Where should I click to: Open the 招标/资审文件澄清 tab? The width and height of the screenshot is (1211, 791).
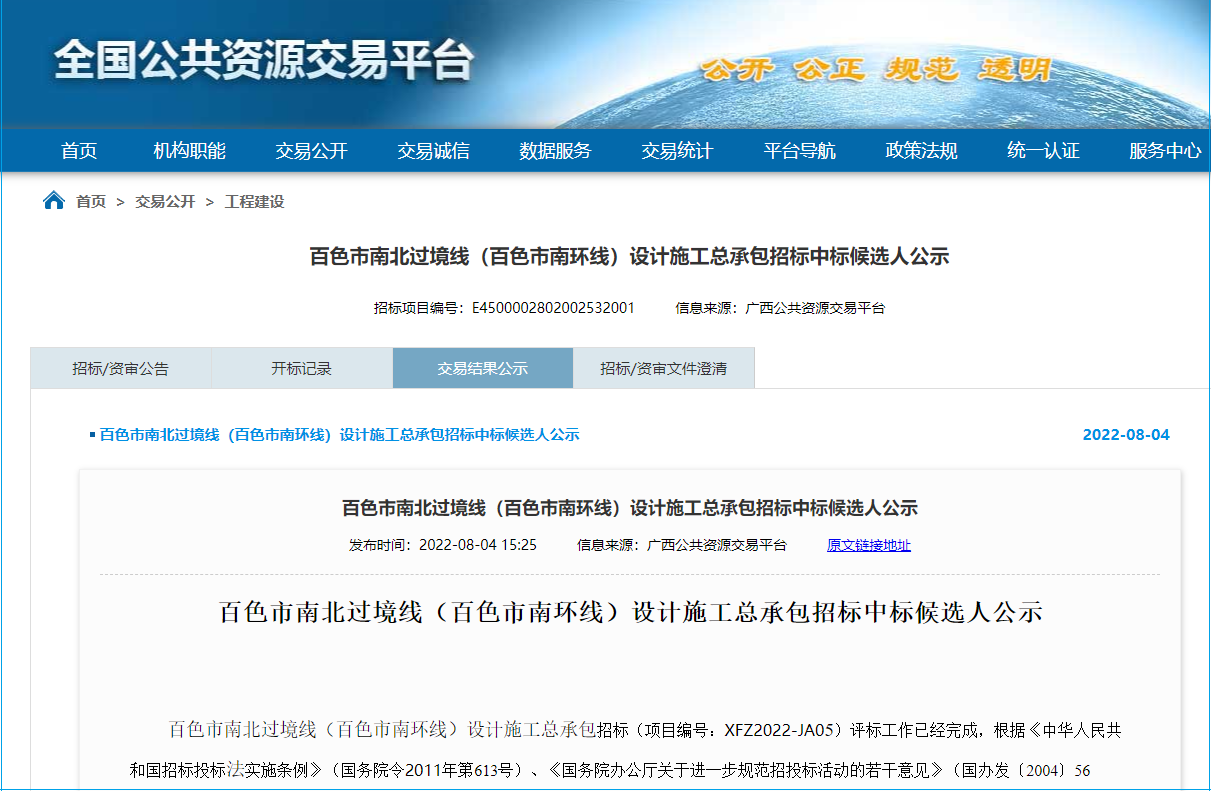point(663,368)
